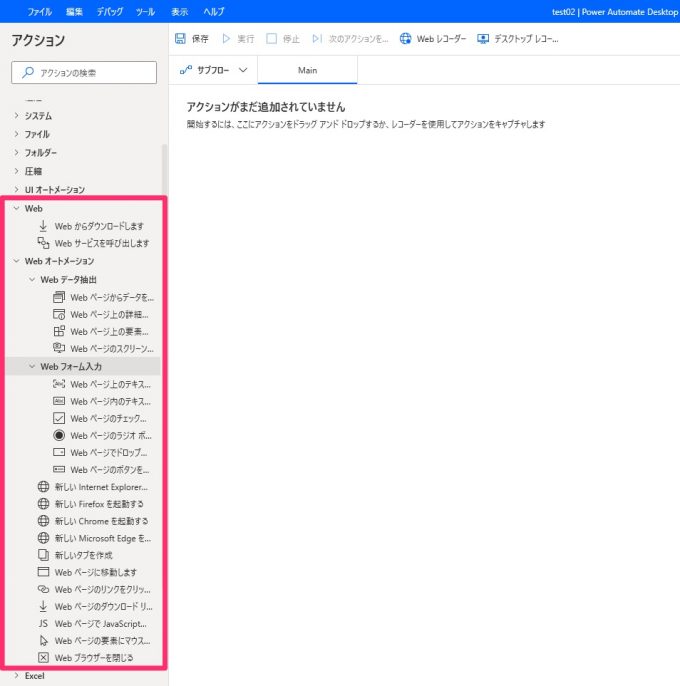Select 新しいタブを作成 icon
The image size is (680, 686).
(43, 555)
